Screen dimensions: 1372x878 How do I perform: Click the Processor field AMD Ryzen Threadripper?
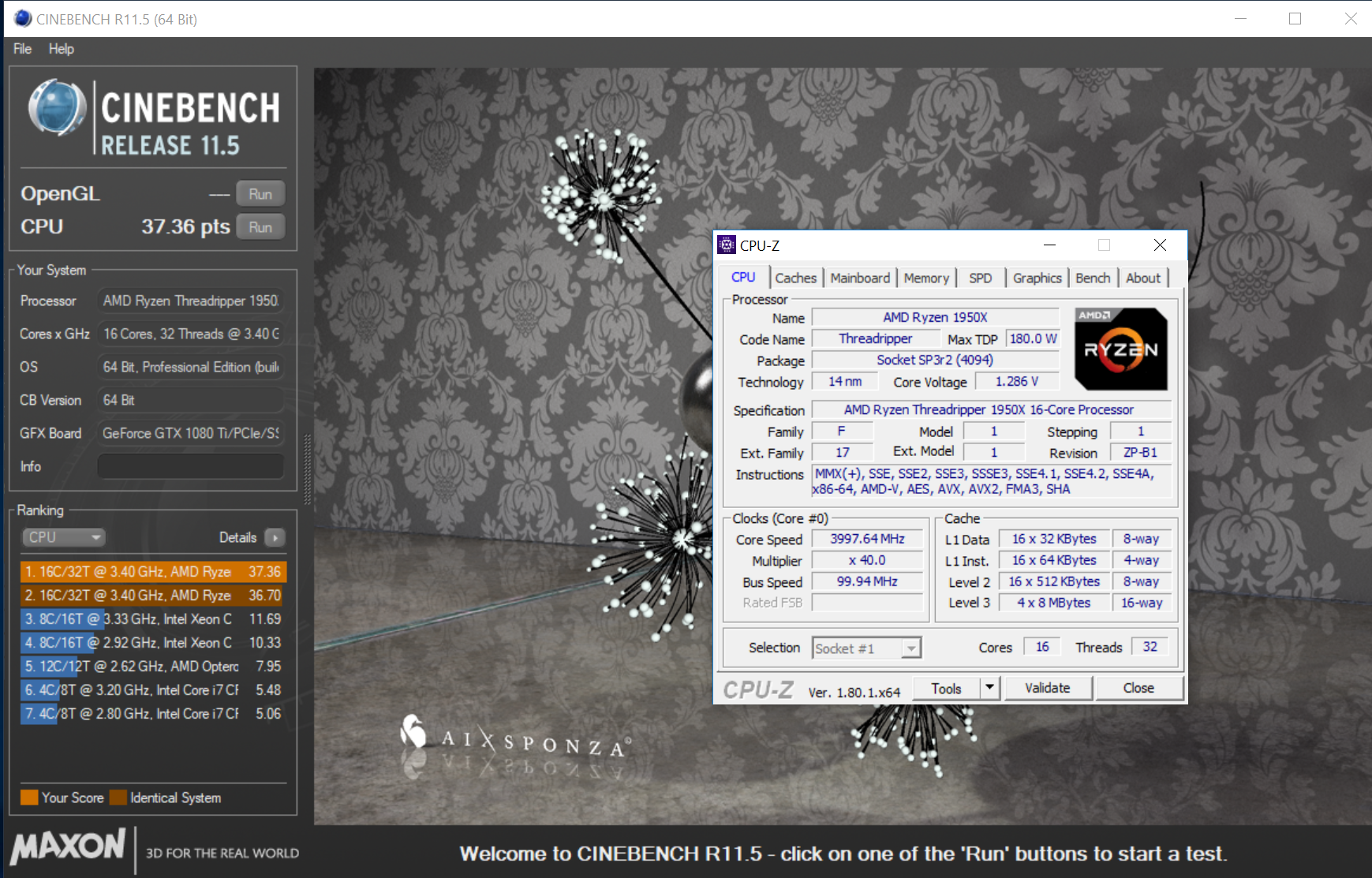pos(190,301)
